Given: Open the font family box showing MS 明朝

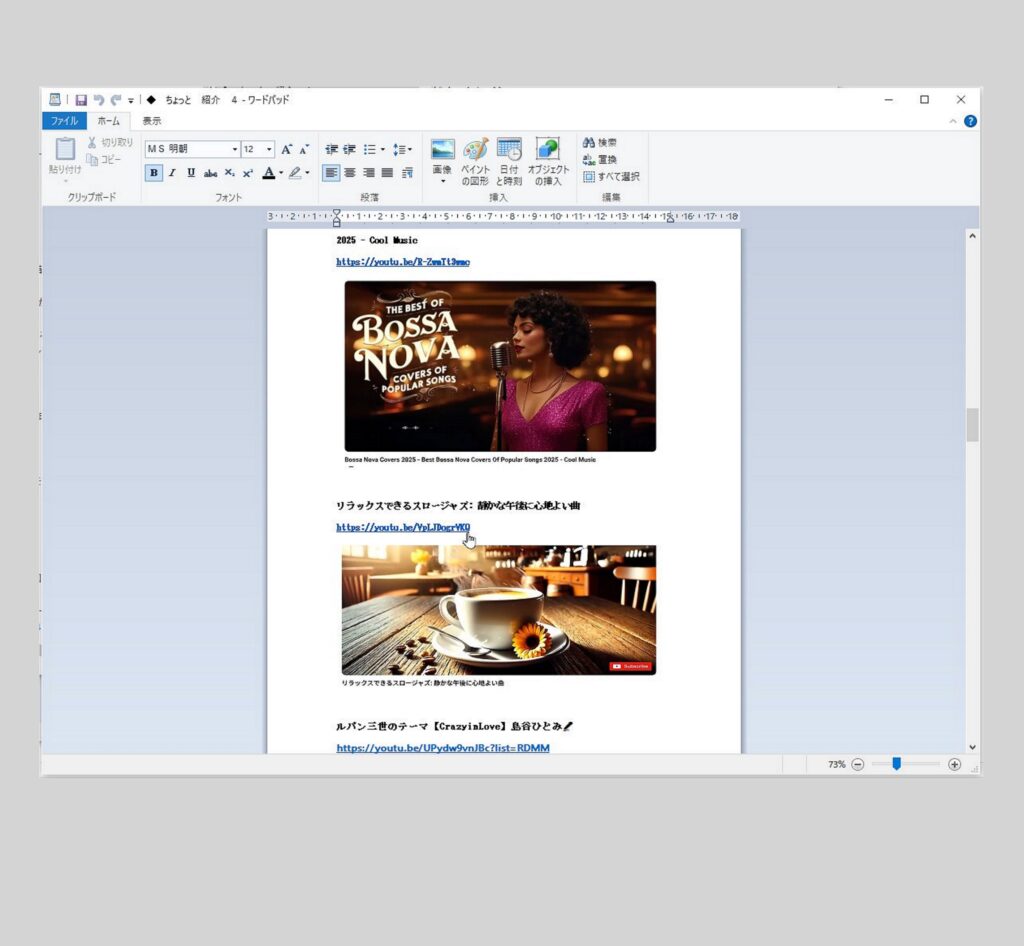Looking at the screenshot, I should (192, 149).
